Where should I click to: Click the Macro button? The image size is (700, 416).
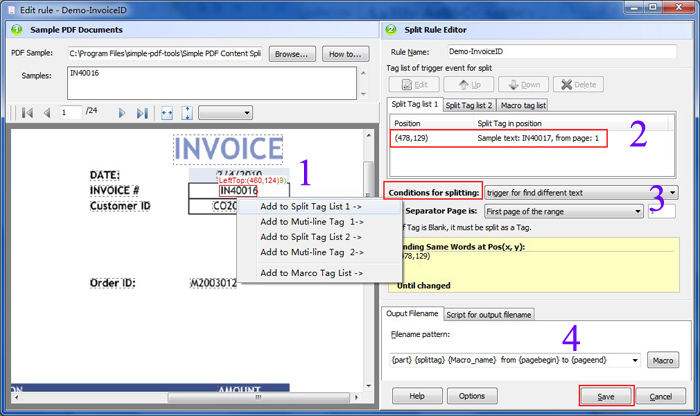[x=663, y=360]
